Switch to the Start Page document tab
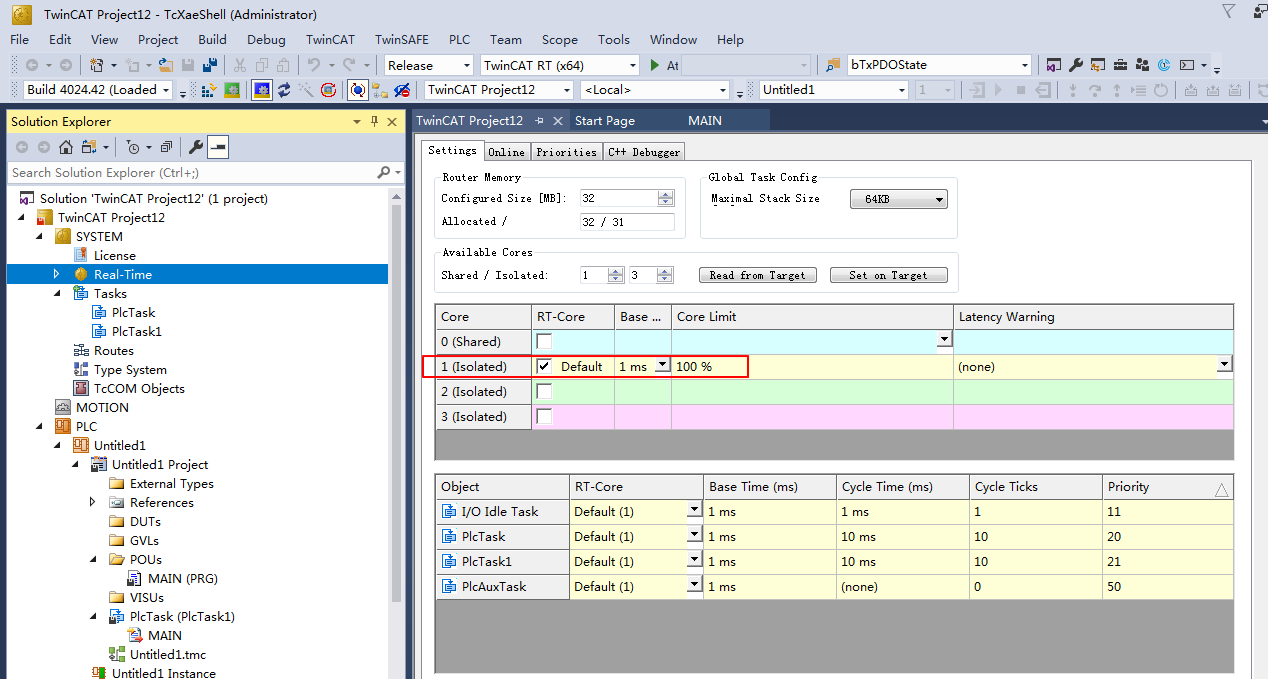Screen dimensions: 1268x679 pos(604,121)
